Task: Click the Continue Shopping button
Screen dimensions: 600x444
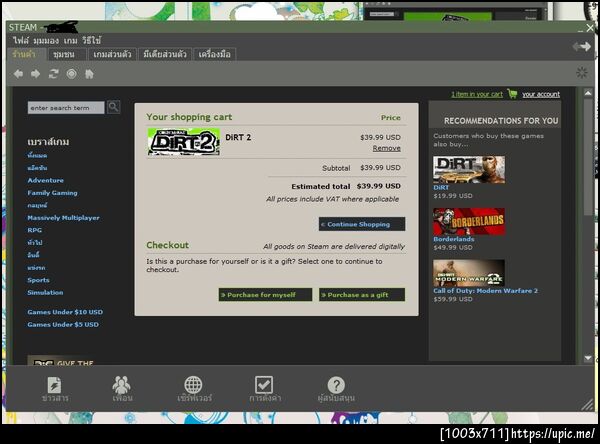Action: tap(362, 224)
